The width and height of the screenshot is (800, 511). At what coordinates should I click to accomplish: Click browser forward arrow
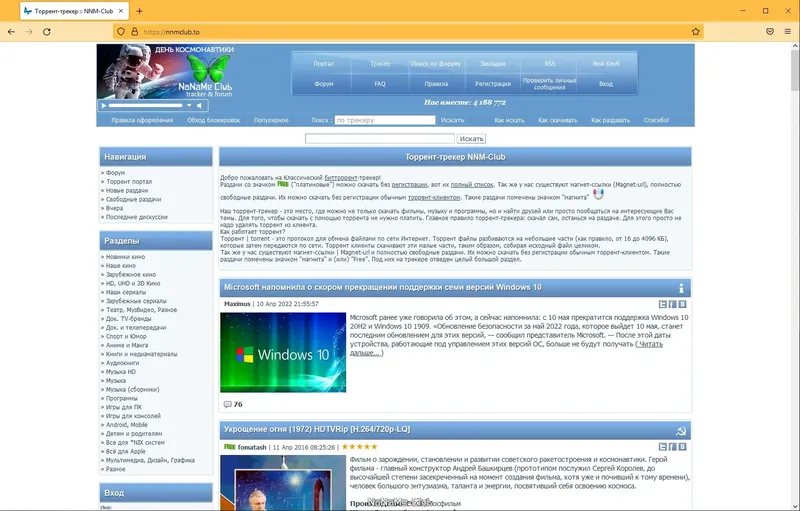29,32
